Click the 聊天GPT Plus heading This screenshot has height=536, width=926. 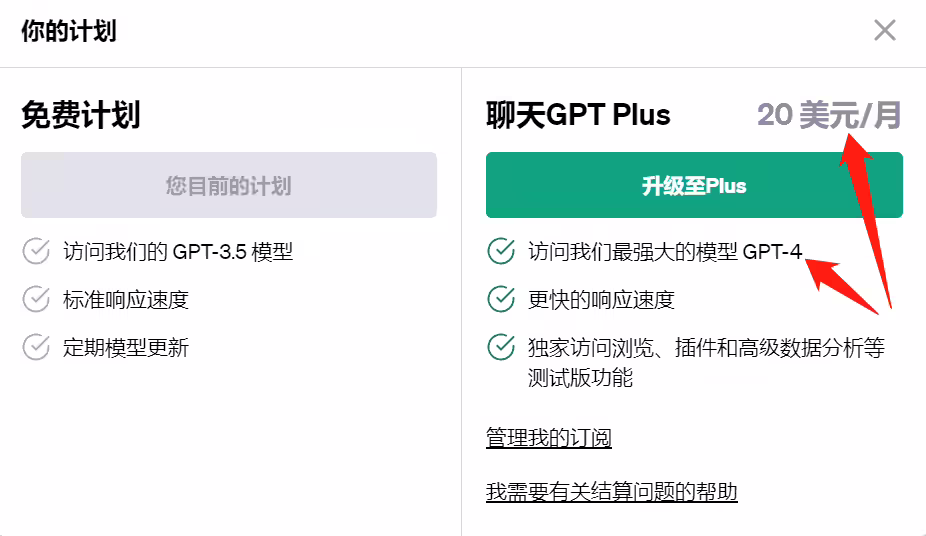[x=578, y=115]
